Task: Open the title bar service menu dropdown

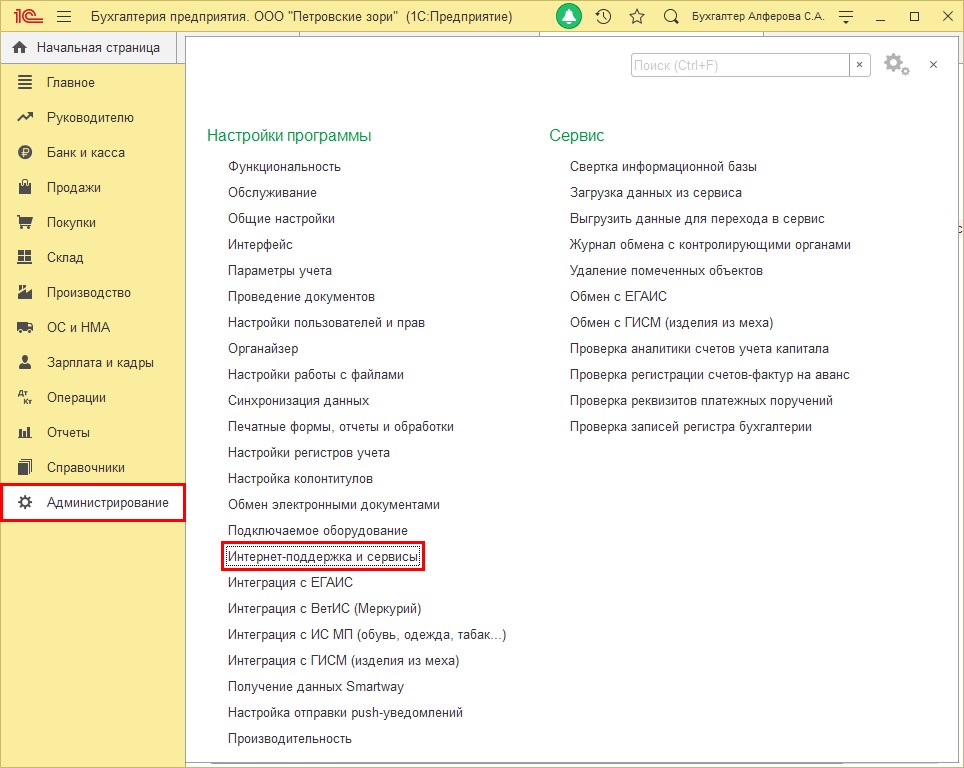Action: pyautogui.click(x=846, y=17)
